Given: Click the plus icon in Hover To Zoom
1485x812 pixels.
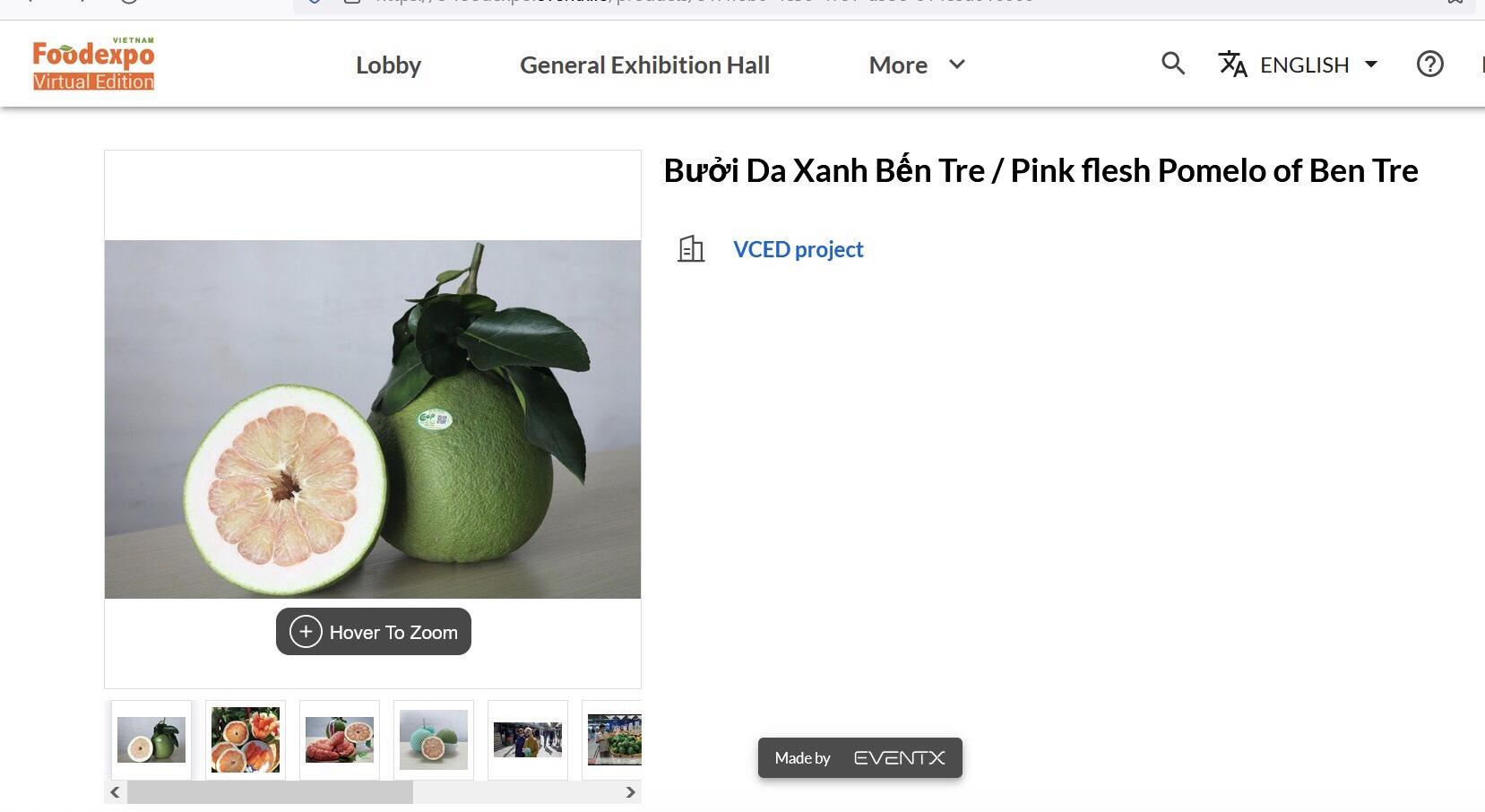Looking at the screenshot, I should 306,632.
